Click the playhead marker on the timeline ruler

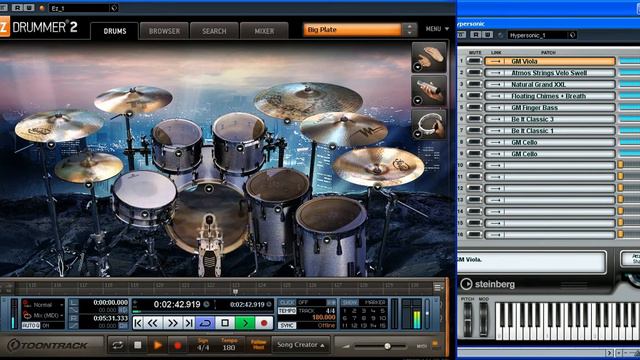coord(235,291)
